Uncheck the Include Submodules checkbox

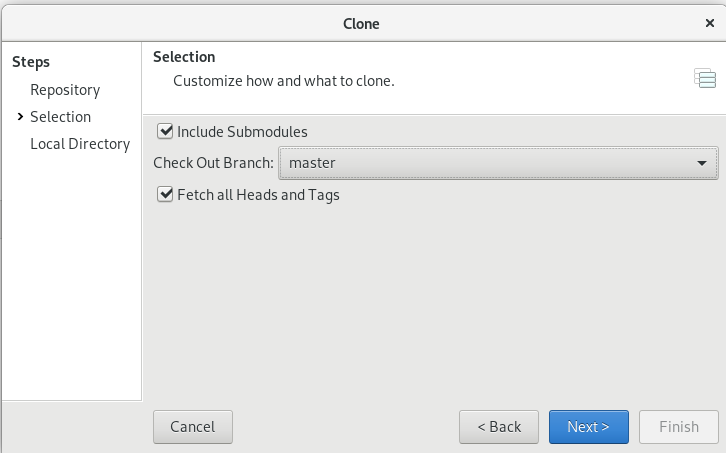point(165,132)
